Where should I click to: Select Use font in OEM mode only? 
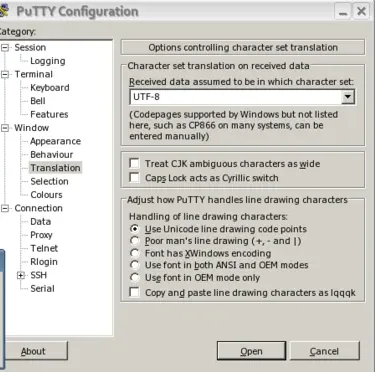coord(134,277)
